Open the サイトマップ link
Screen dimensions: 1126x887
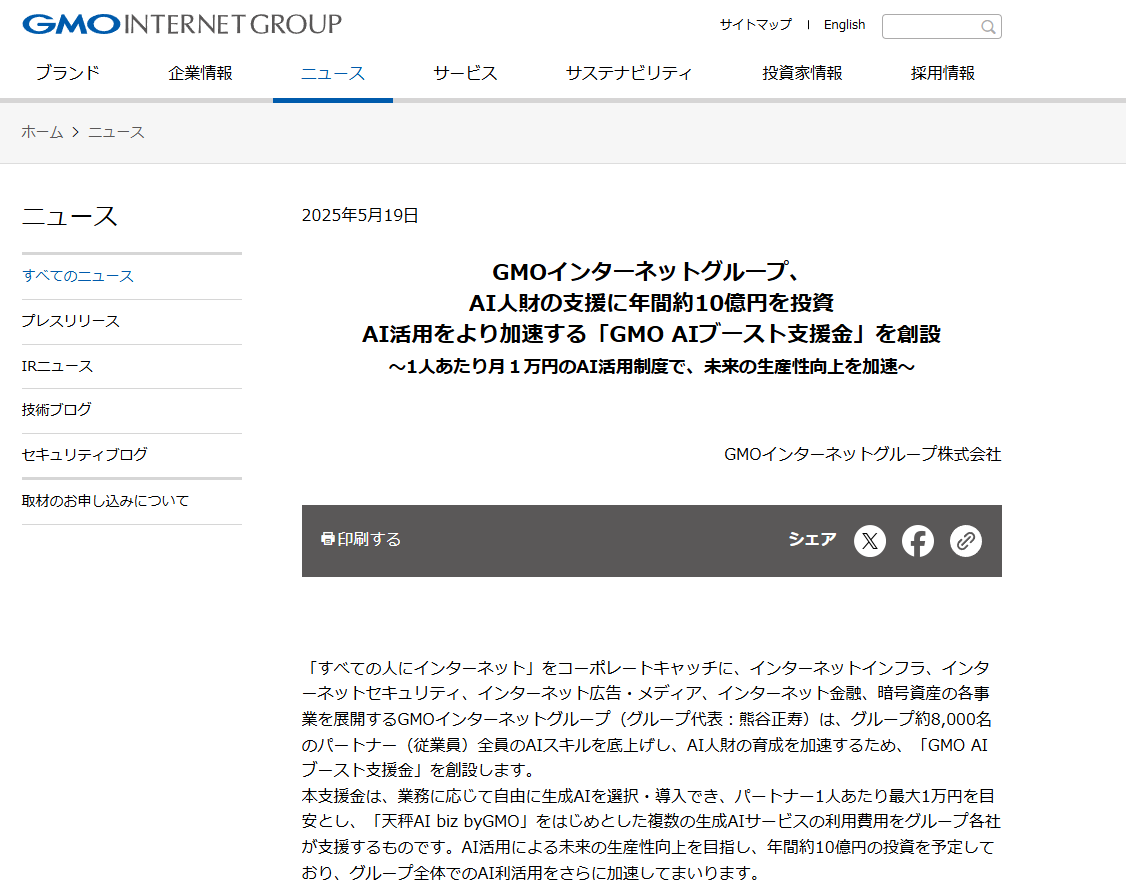755,25
